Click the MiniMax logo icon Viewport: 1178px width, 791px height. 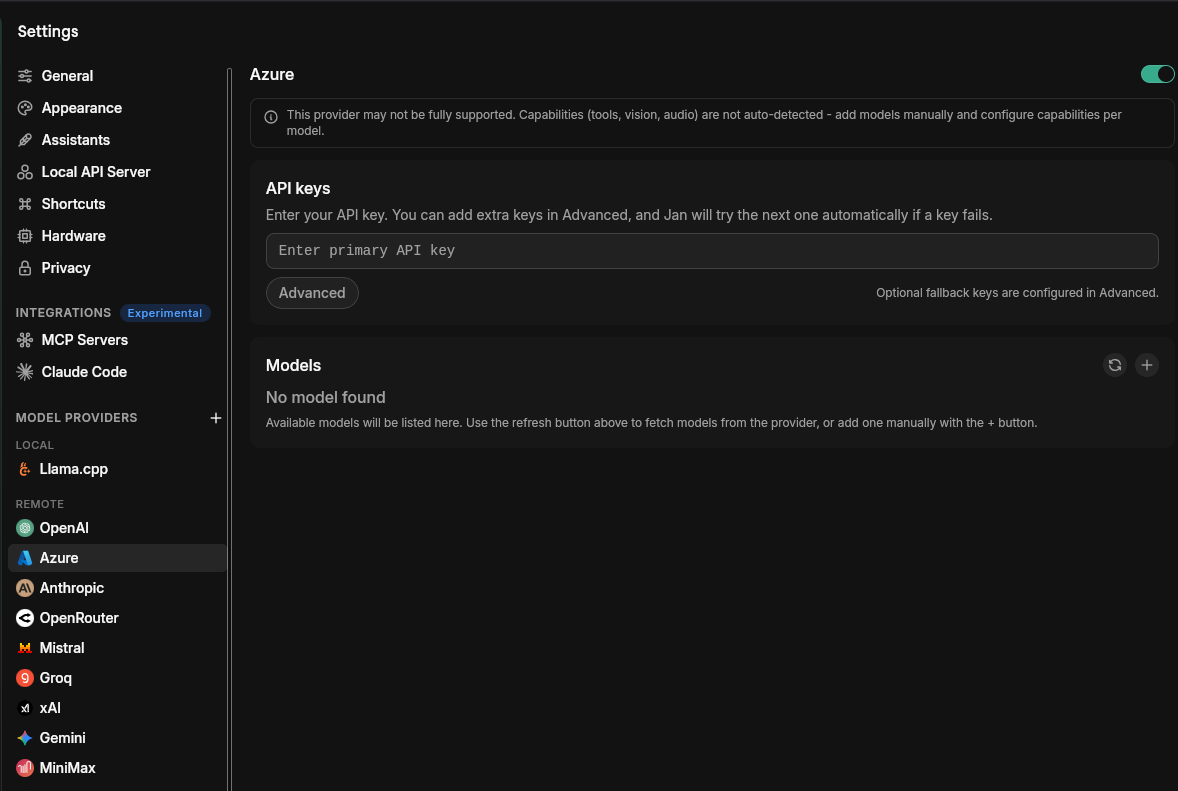click(25, 768)
